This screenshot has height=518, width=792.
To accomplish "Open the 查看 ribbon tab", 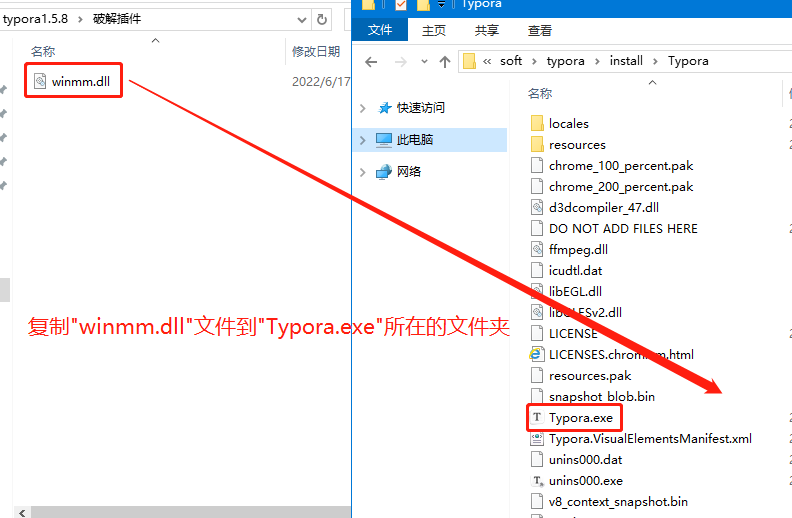I will click(540, 31).
